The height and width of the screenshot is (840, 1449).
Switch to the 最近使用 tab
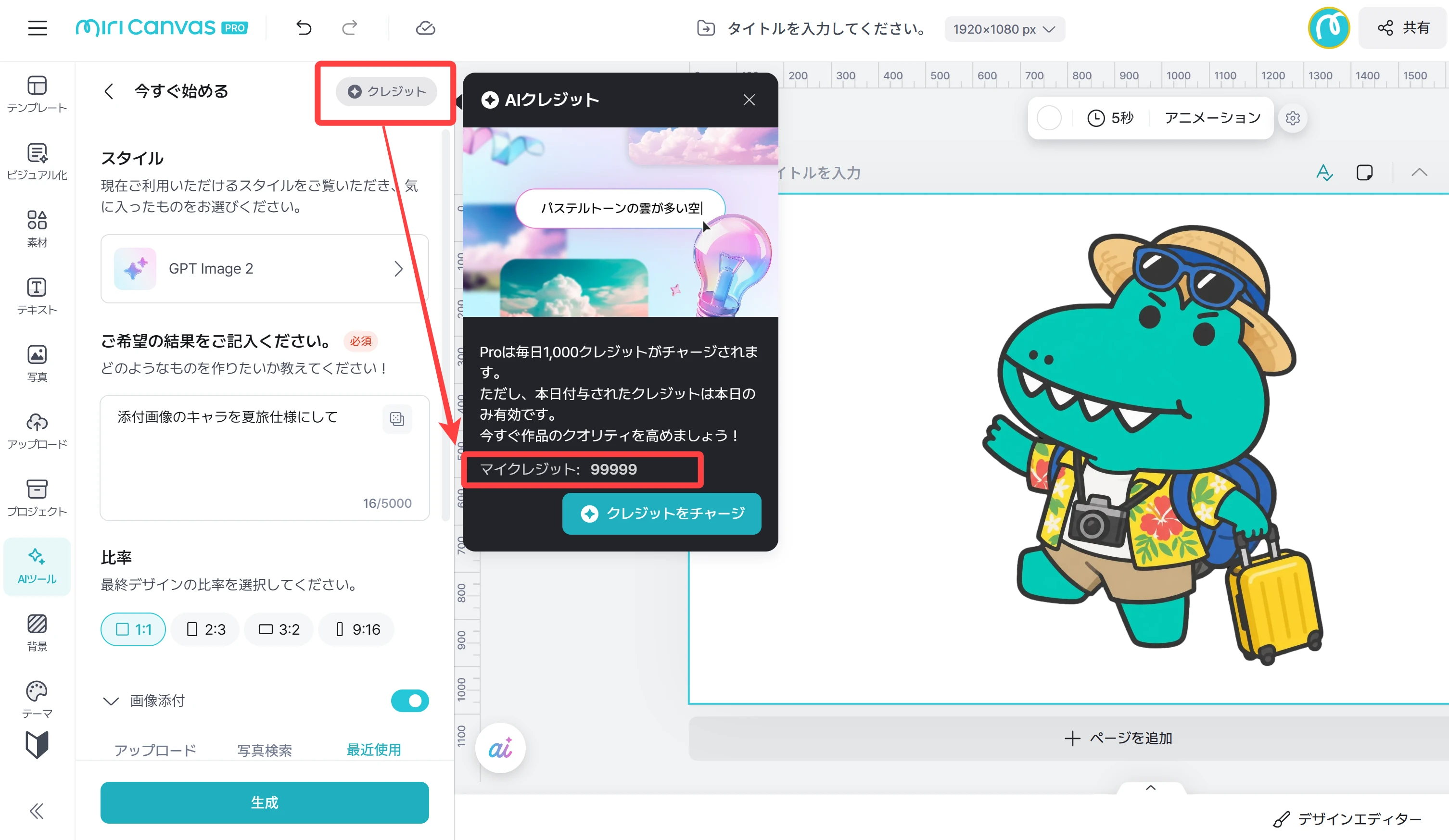[374, 750]
